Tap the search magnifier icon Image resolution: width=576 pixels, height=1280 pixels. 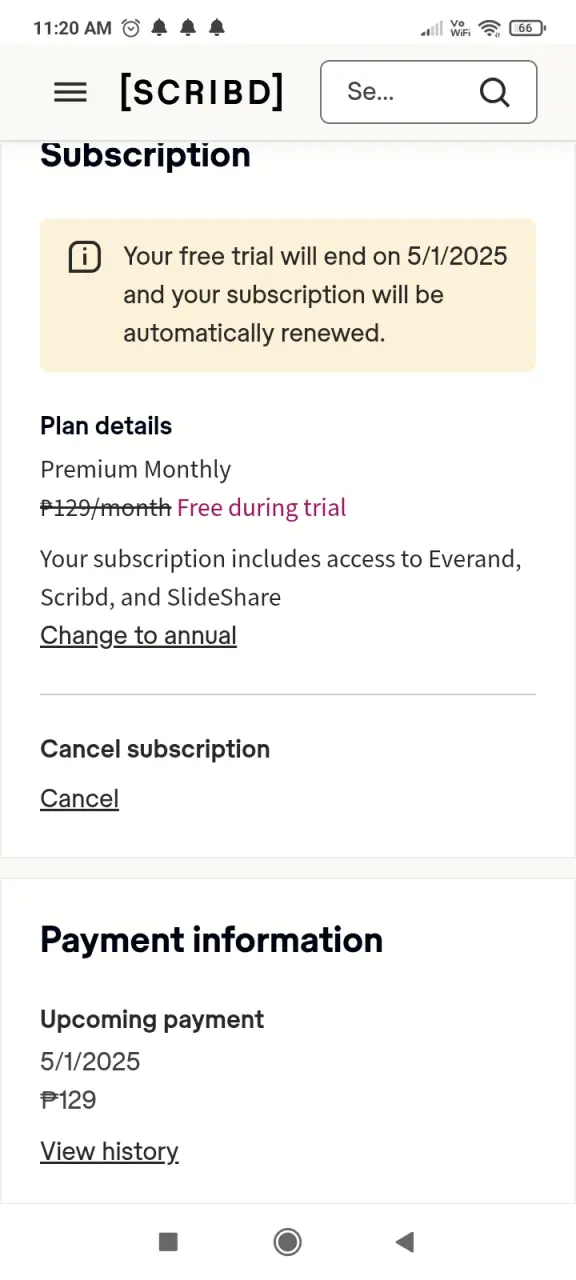tap(494, 92)
